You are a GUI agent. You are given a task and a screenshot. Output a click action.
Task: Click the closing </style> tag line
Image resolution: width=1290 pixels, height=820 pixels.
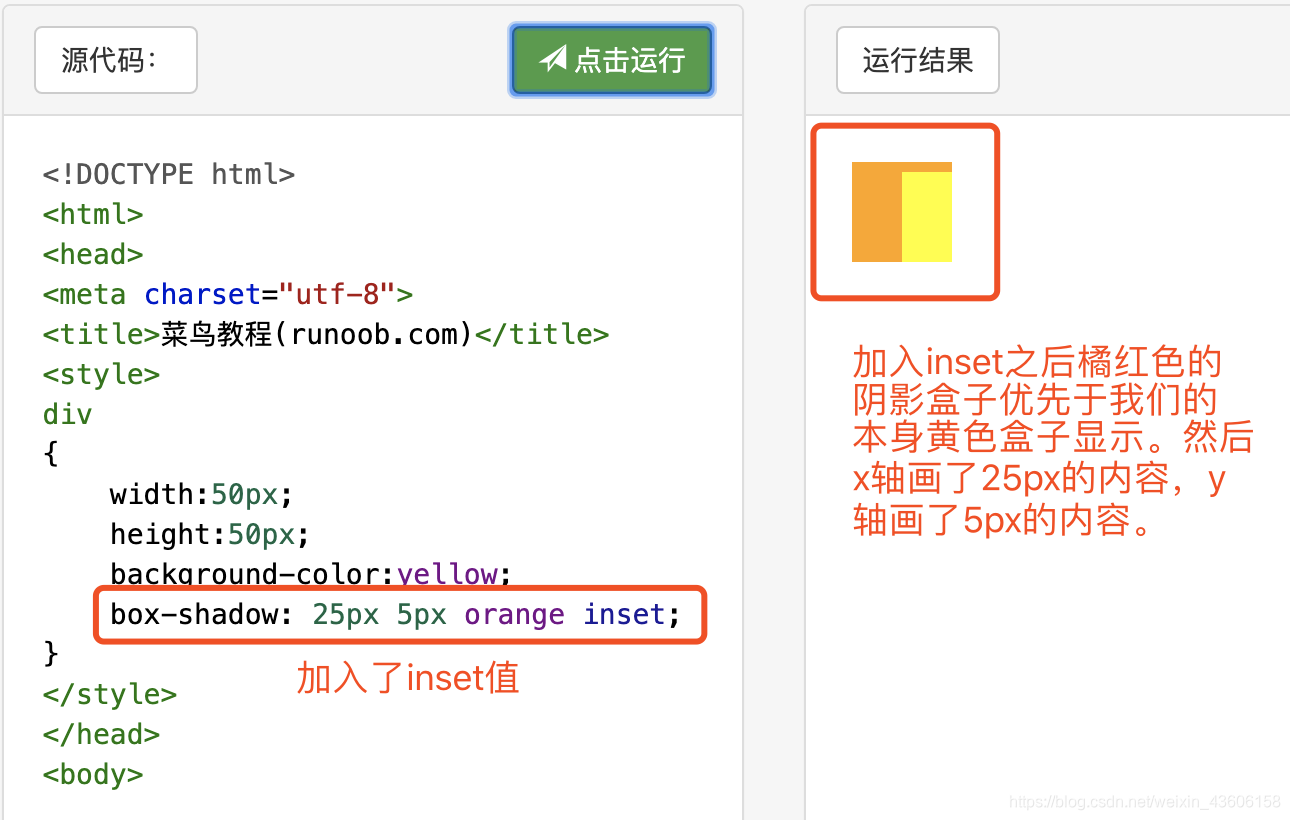pyautogui.click(x=110, y=694)
